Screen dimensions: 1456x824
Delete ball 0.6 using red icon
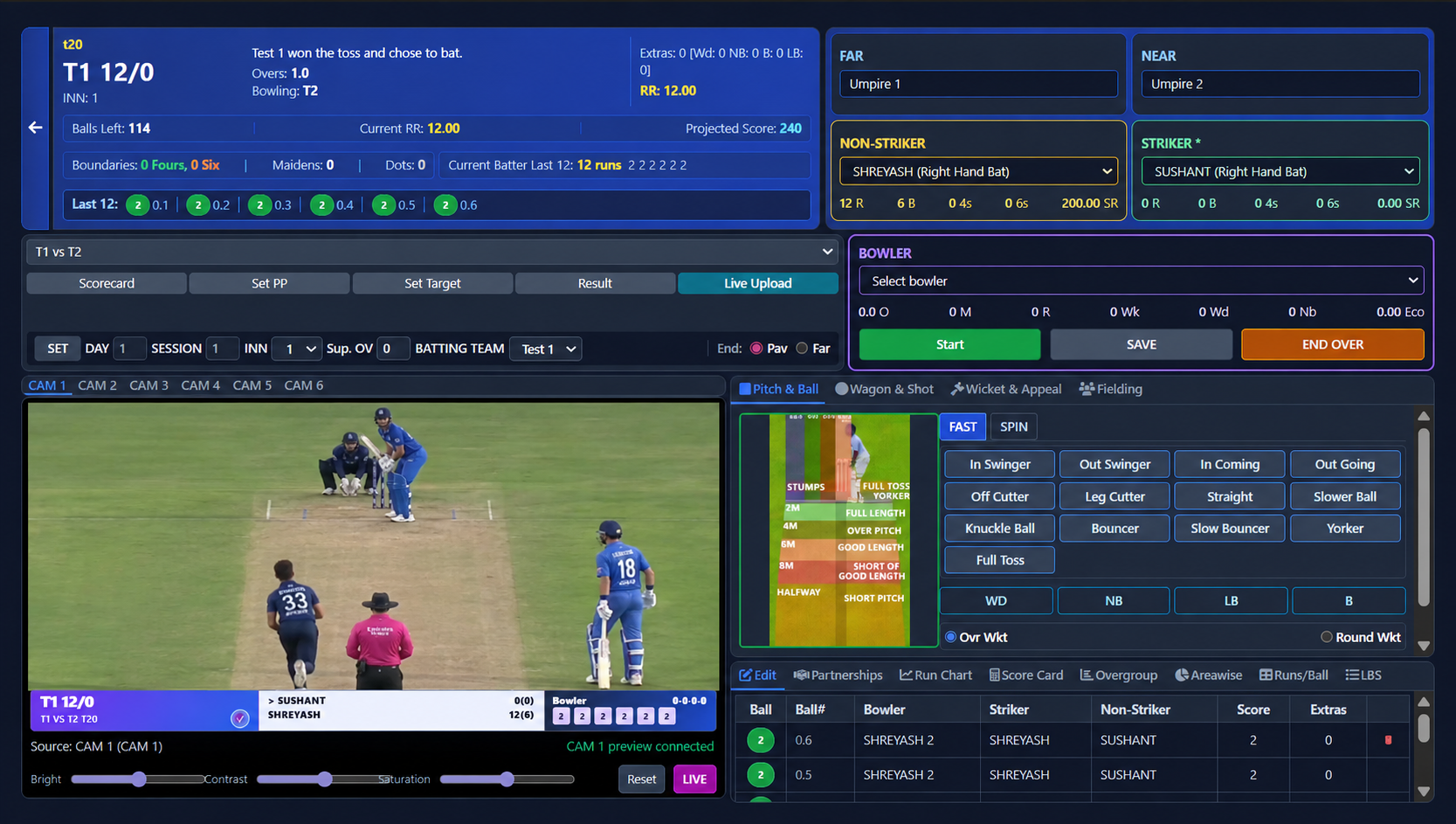[1388, 740]
